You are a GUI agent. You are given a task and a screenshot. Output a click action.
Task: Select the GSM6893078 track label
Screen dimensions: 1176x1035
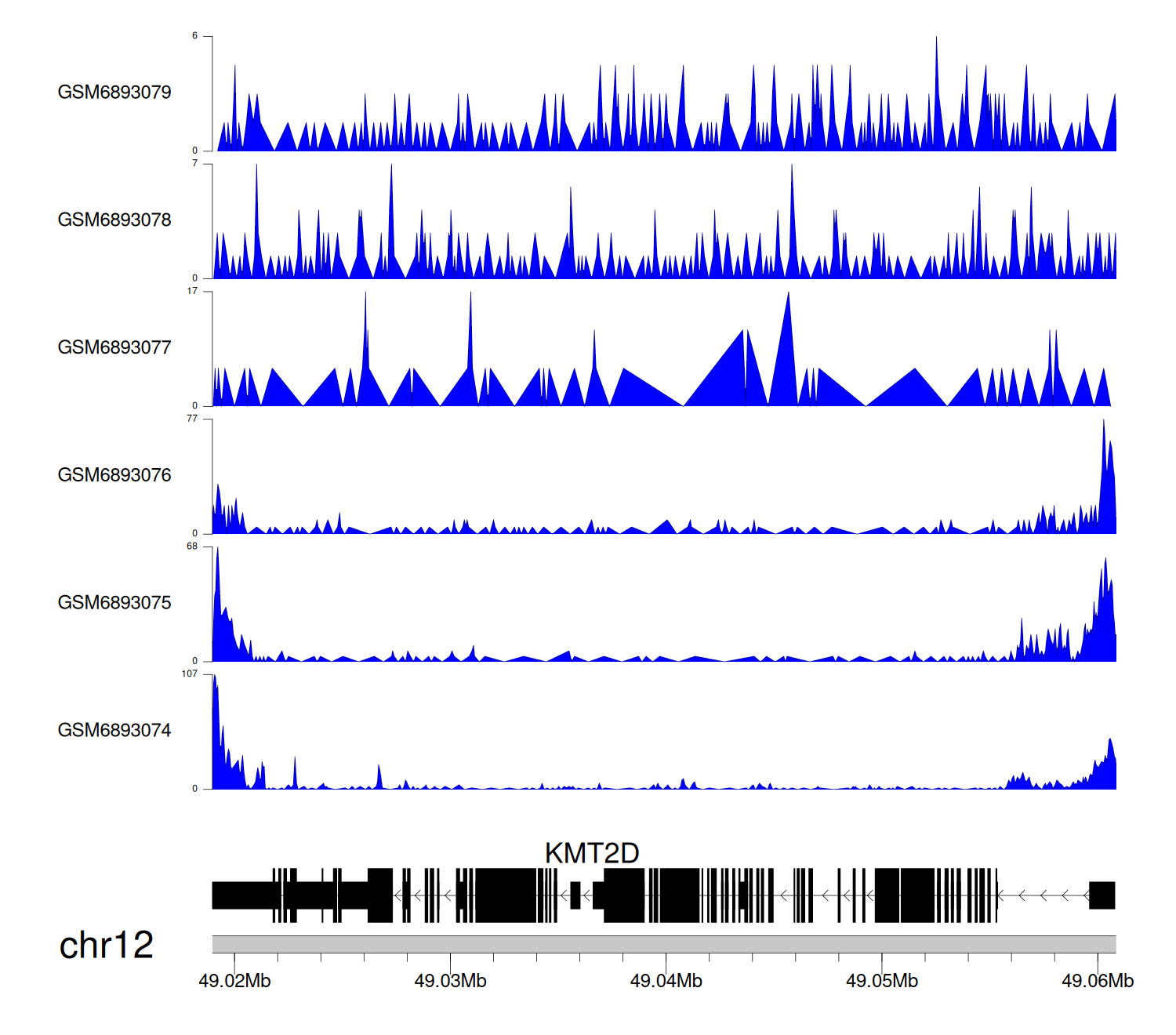[x=114, y=220]
